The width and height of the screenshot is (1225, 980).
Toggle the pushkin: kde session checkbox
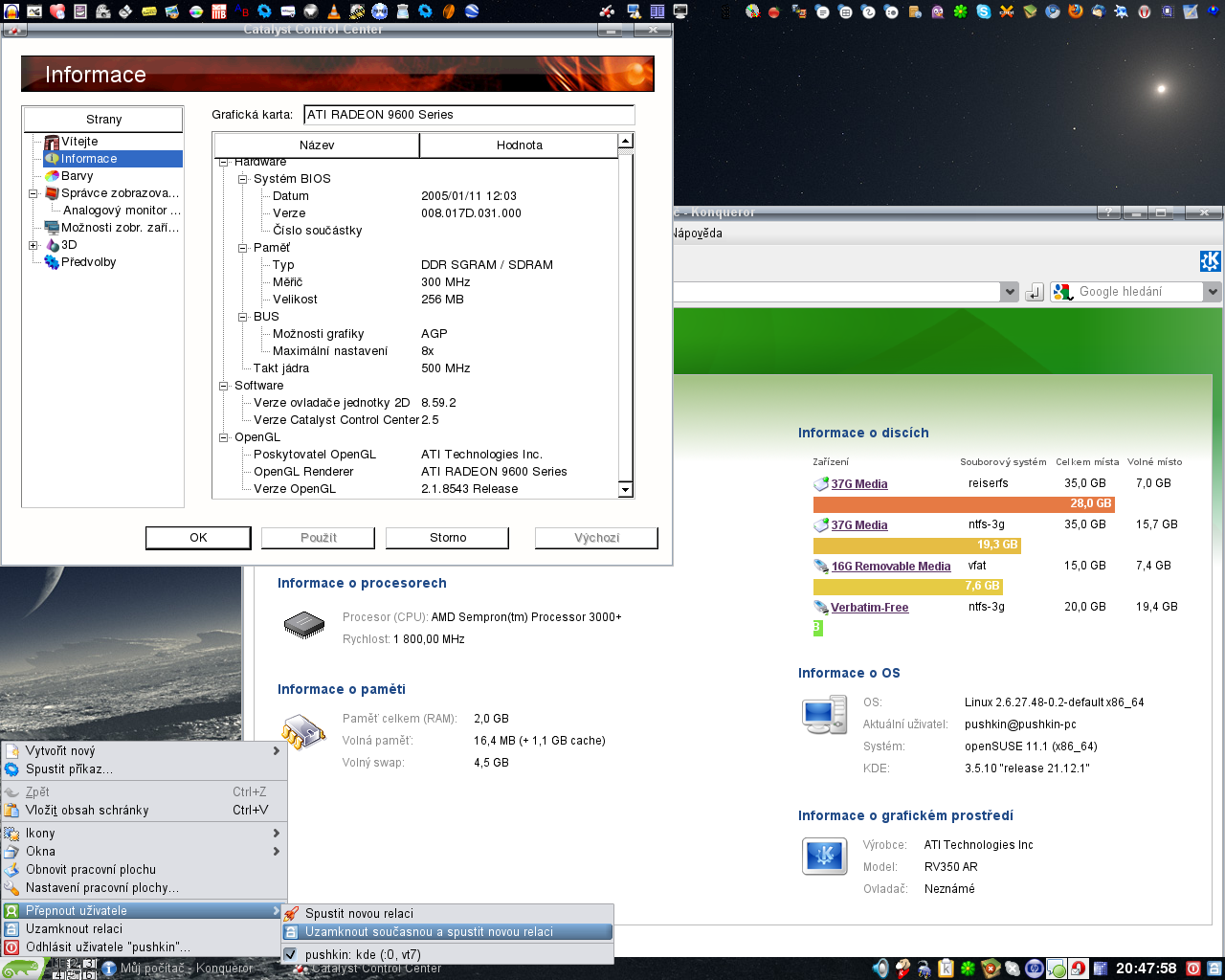click(291, 954)
